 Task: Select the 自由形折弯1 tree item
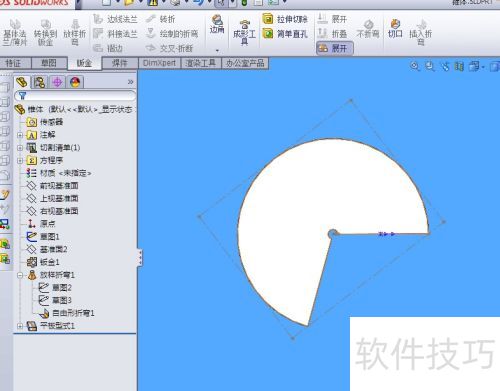[67, 313]
